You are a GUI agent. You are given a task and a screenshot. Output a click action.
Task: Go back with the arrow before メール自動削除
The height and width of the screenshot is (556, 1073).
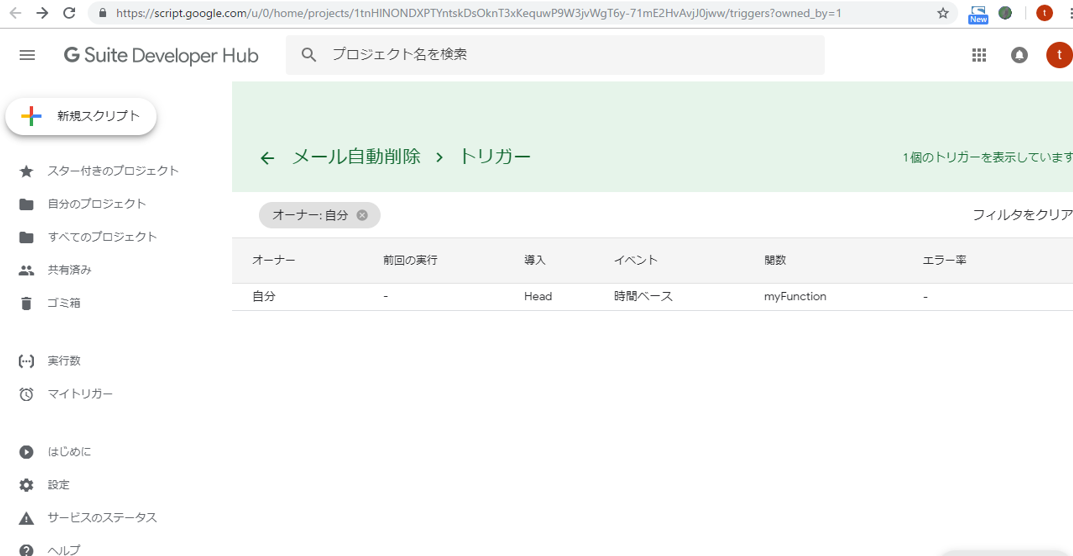tap(267, 158)
